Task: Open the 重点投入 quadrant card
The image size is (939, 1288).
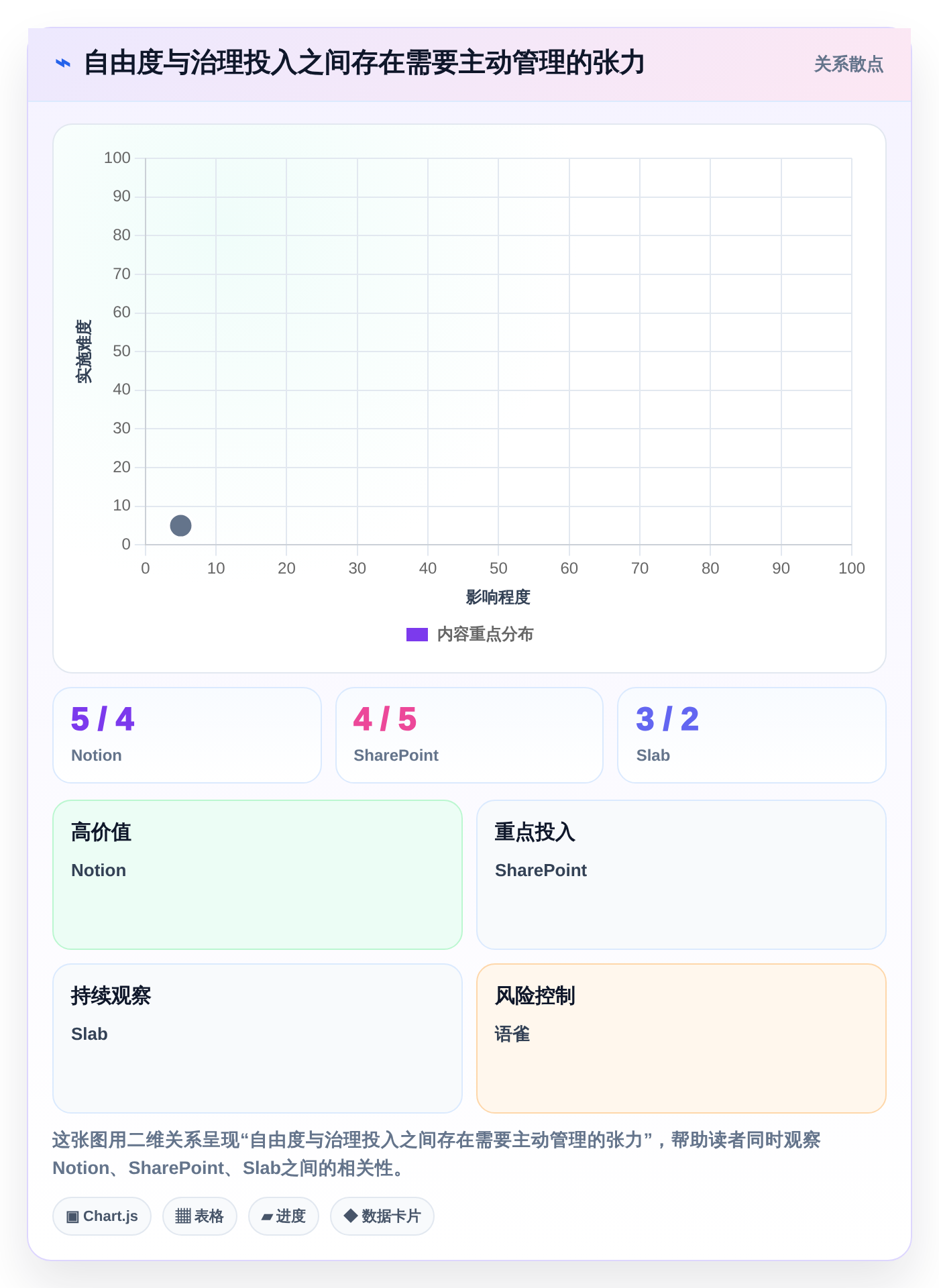Action: [x=681, y=875]
